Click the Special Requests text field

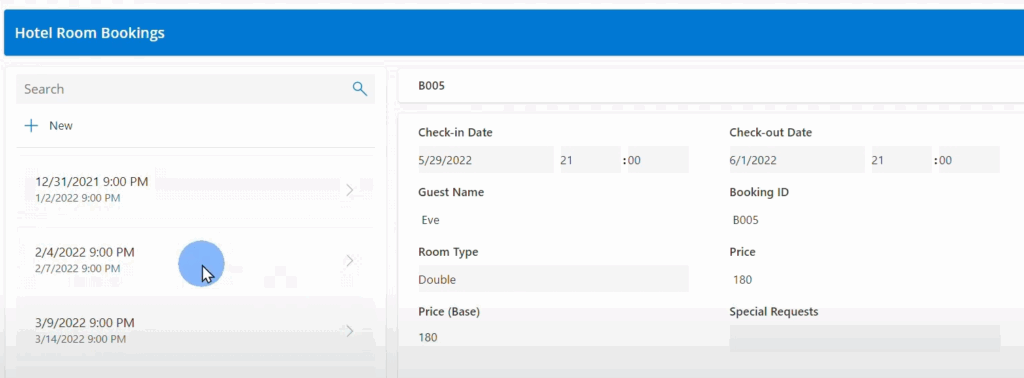[x=865, y=338]
